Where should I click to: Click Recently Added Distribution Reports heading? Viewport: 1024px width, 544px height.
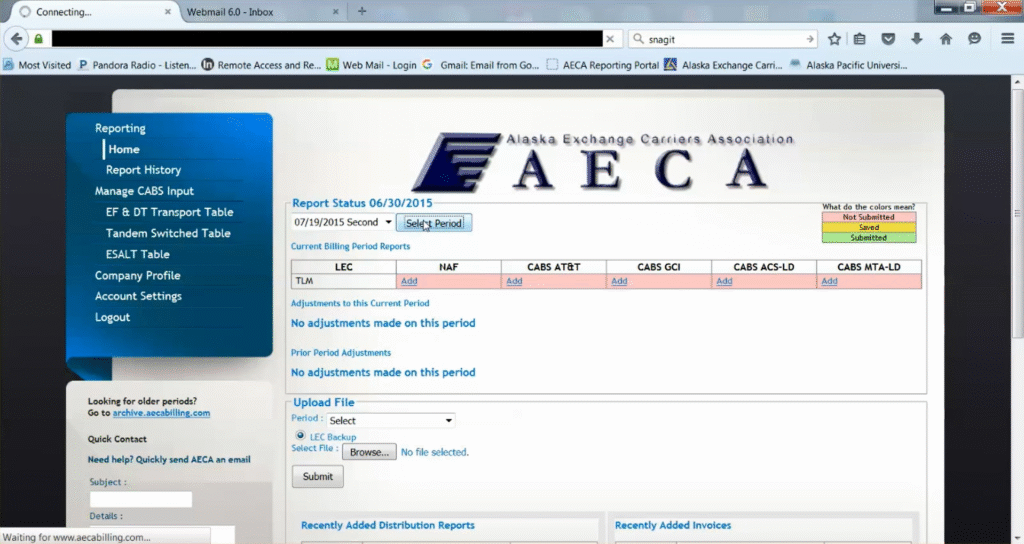[388, 525]
